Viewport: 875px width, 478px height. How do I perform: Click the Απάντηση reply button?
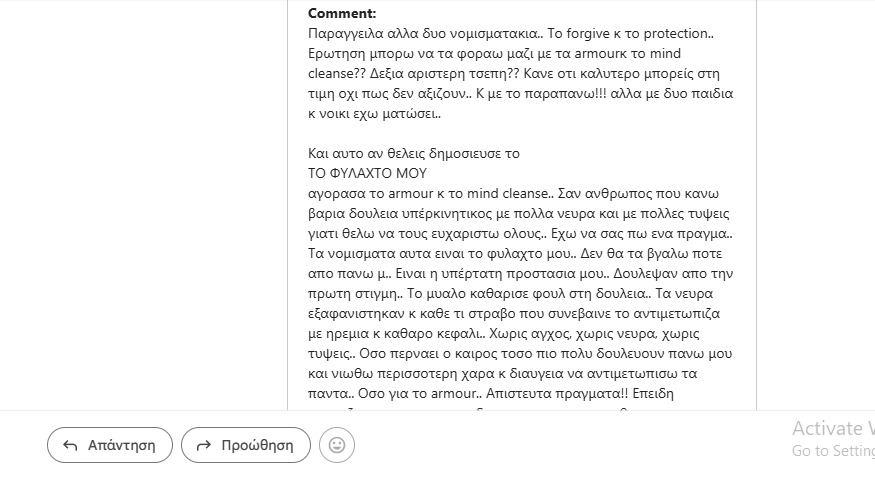[x=110, y=445]
